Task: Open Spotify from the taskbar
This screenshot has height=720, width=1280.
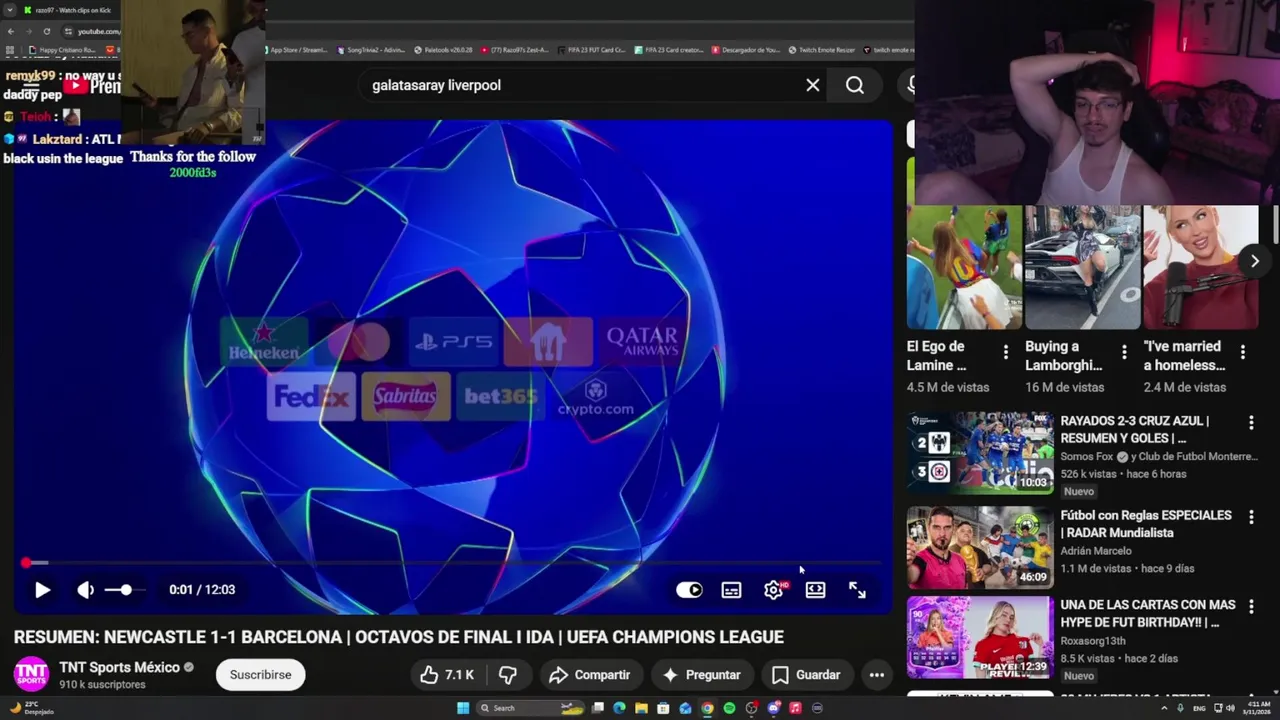Action: [x=729, y=708]
